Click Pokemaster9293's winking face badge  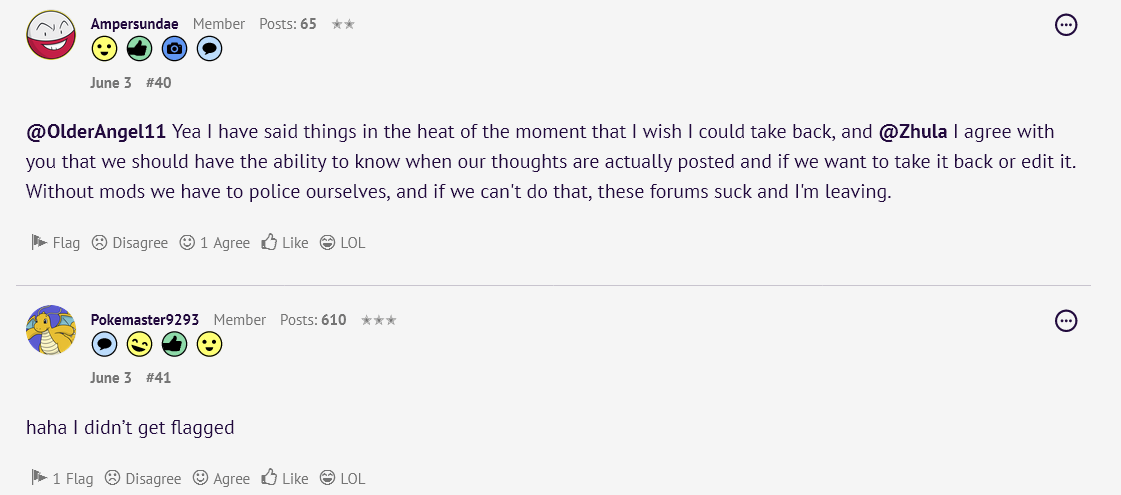click(139, 345)
